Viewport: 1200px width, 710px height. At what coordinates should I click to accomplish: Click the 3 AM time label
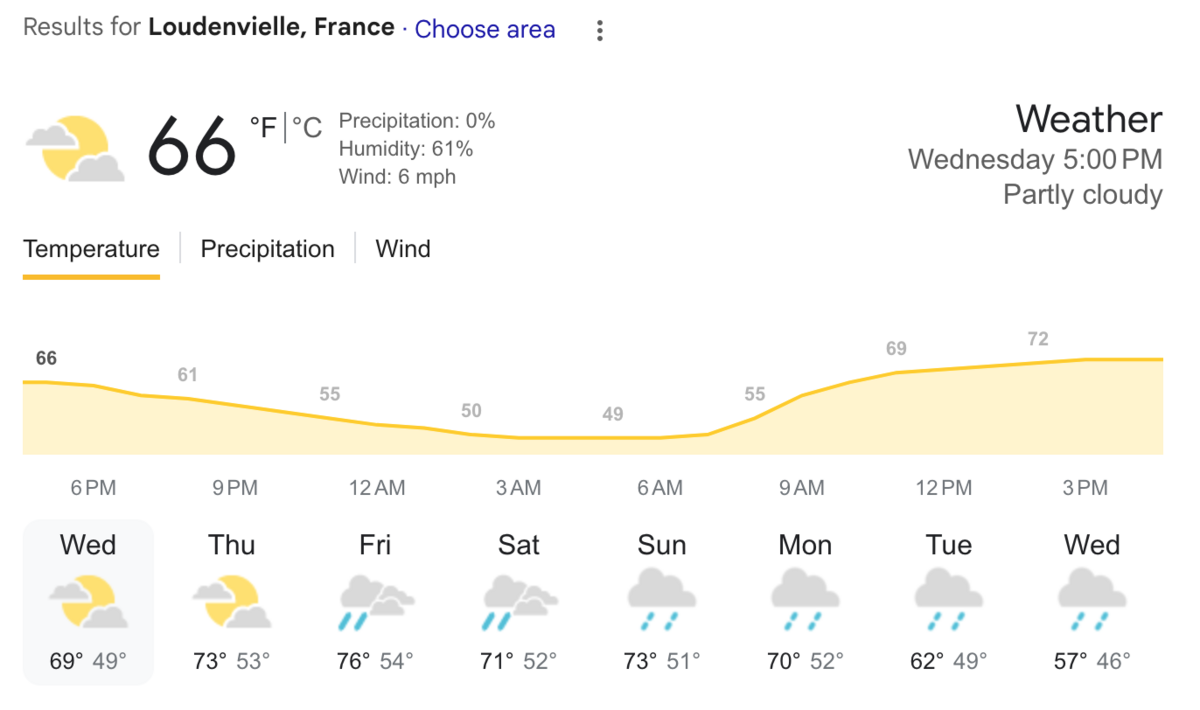point(519,487)
